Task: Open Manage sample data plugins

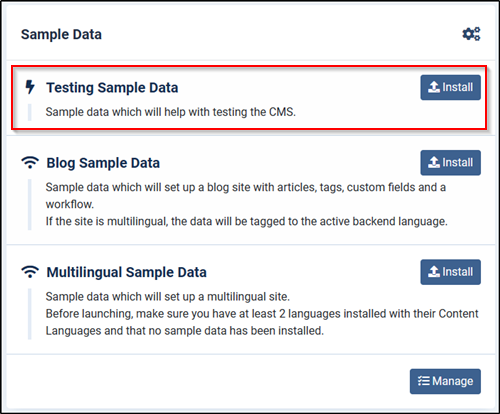Action: 445,381
